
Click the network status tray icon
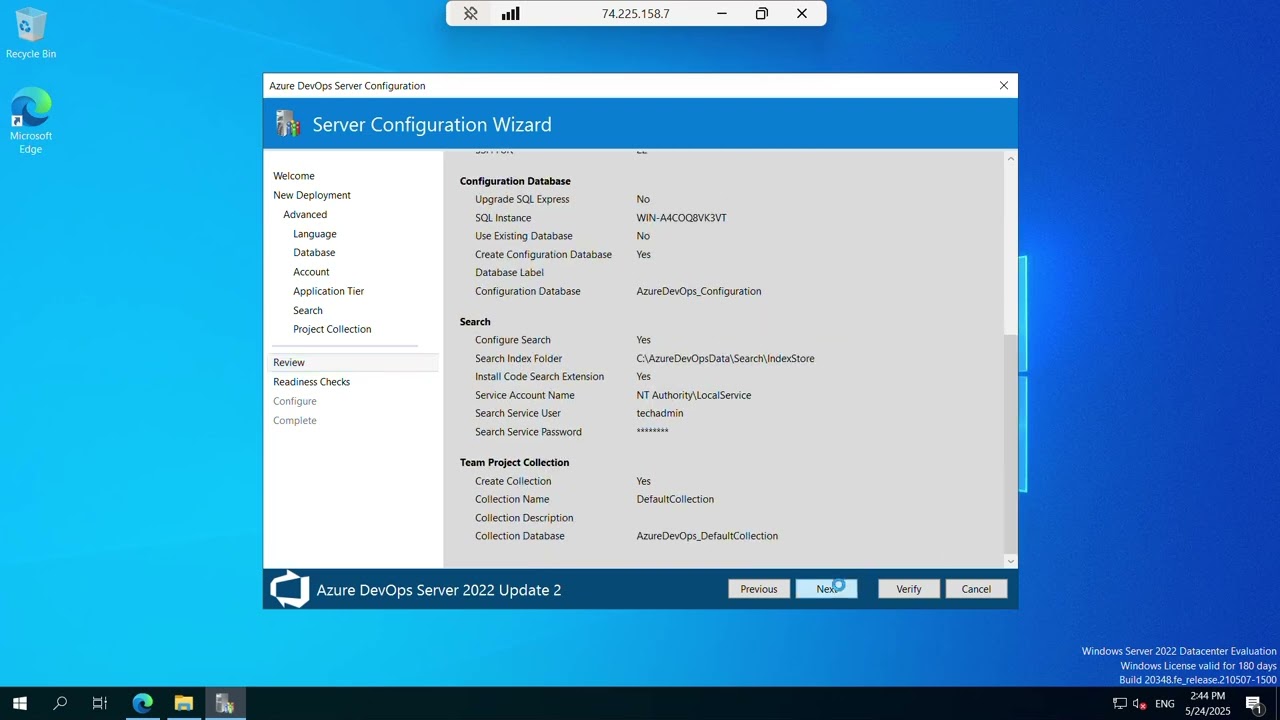[1120, 704]
